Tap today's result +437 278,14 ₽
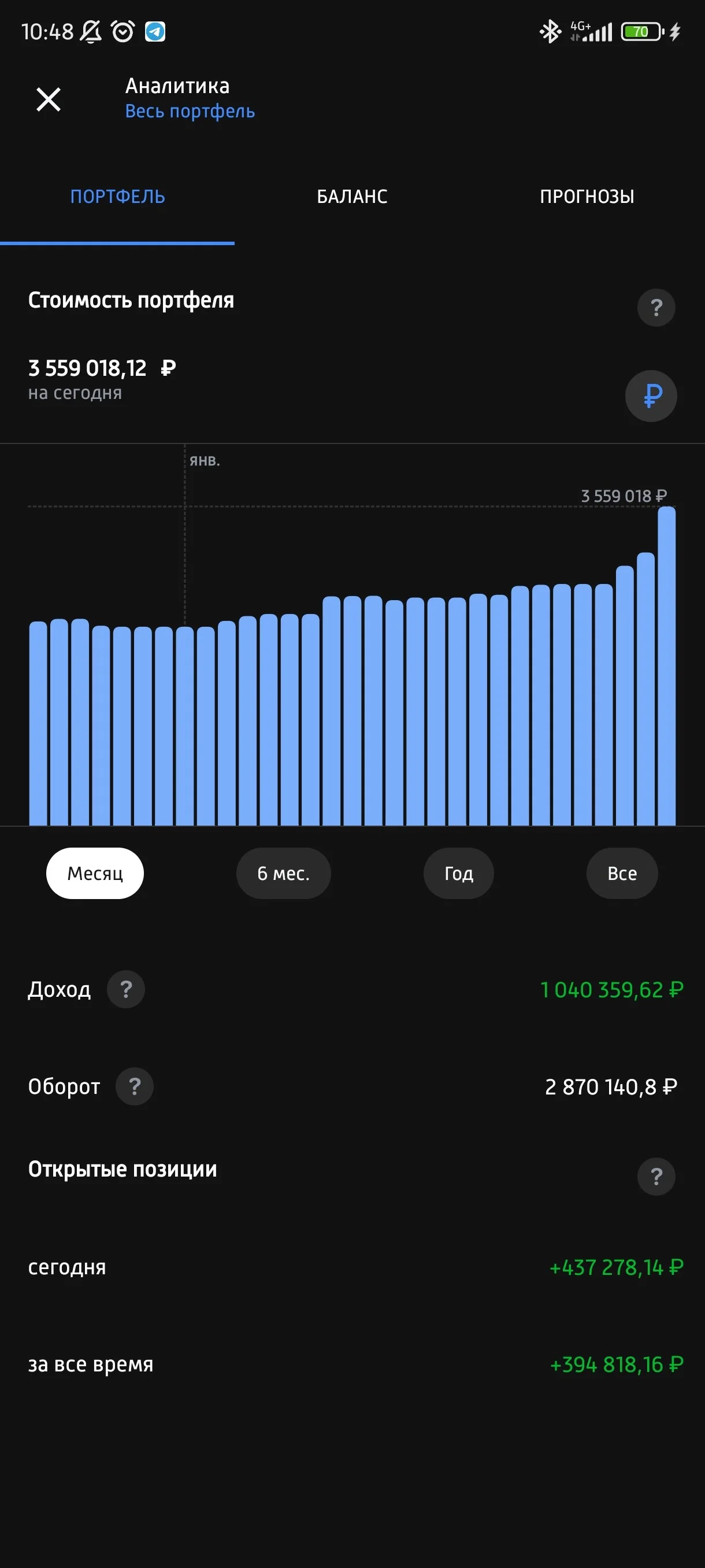This screenshot has height=1568, width=705. coord(616,1267)
